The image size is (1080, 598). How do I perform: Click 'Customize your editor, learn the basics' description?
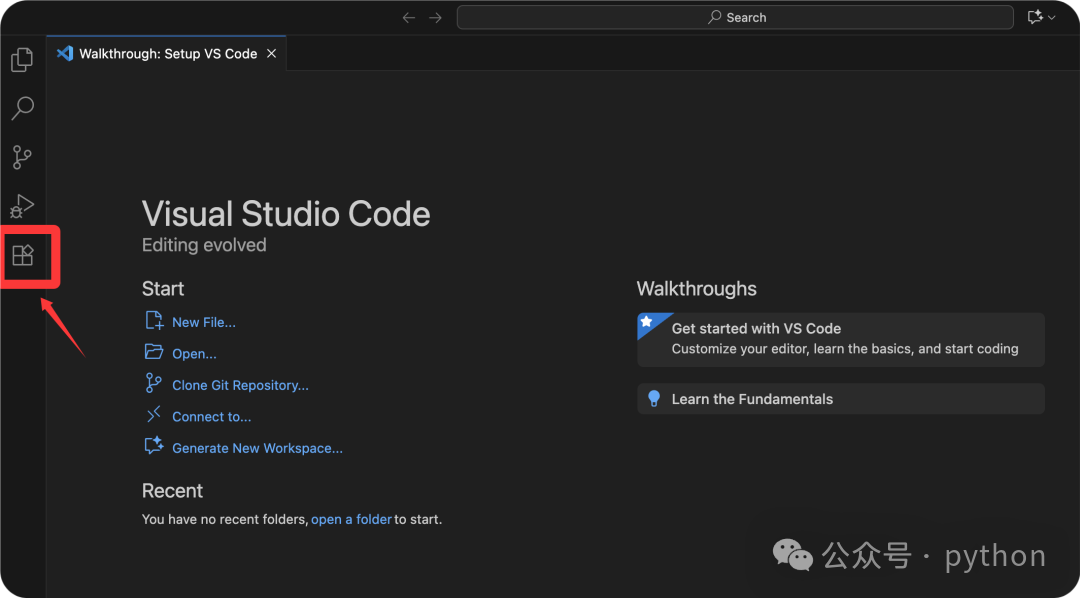click(x=845, y=349)
